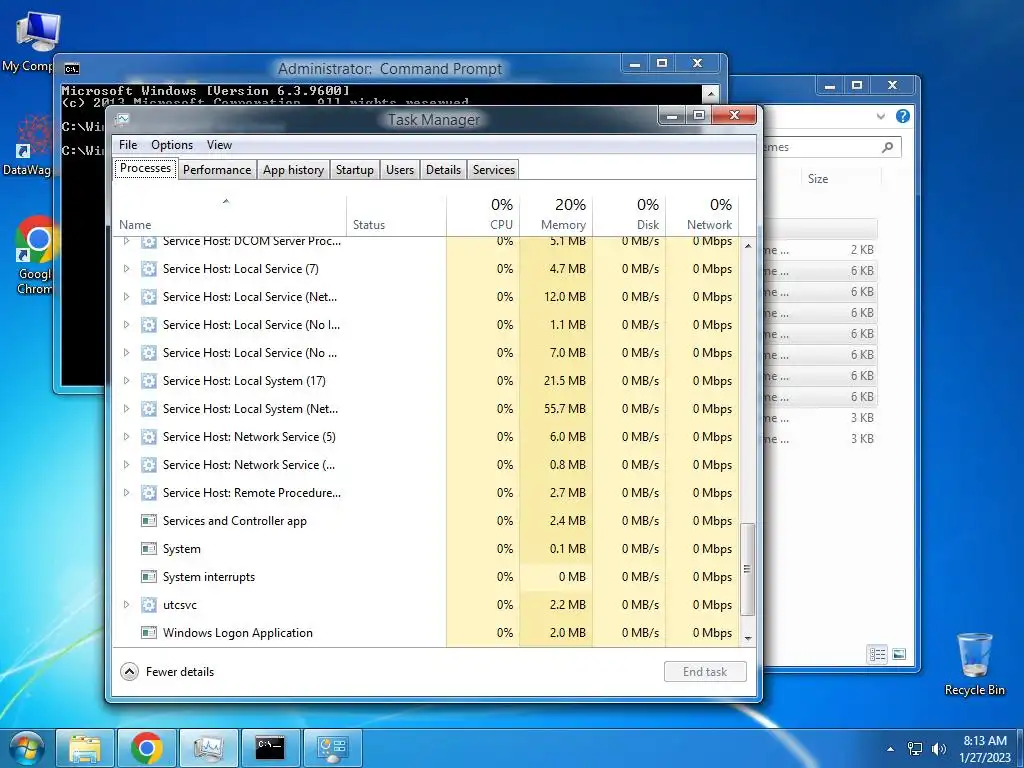
Task: Click the System process icon
Action: pos(149,549)
